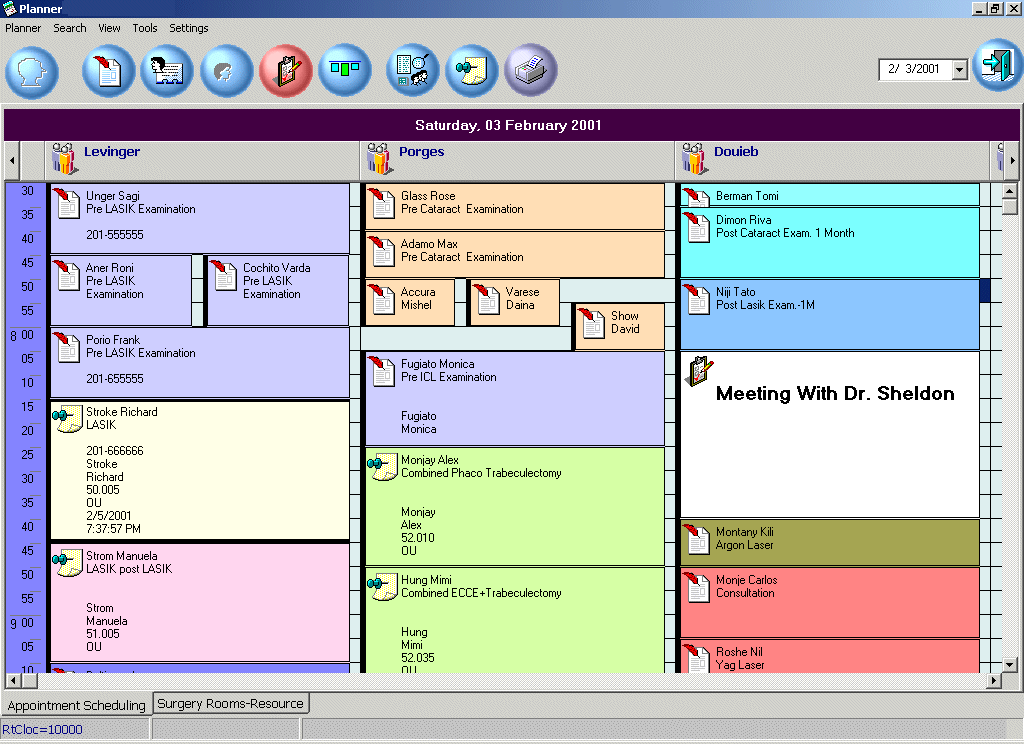Select Roshe Nil Yag Laser appointment
The image size is (1024, 744).
click(x=830, y=656)
